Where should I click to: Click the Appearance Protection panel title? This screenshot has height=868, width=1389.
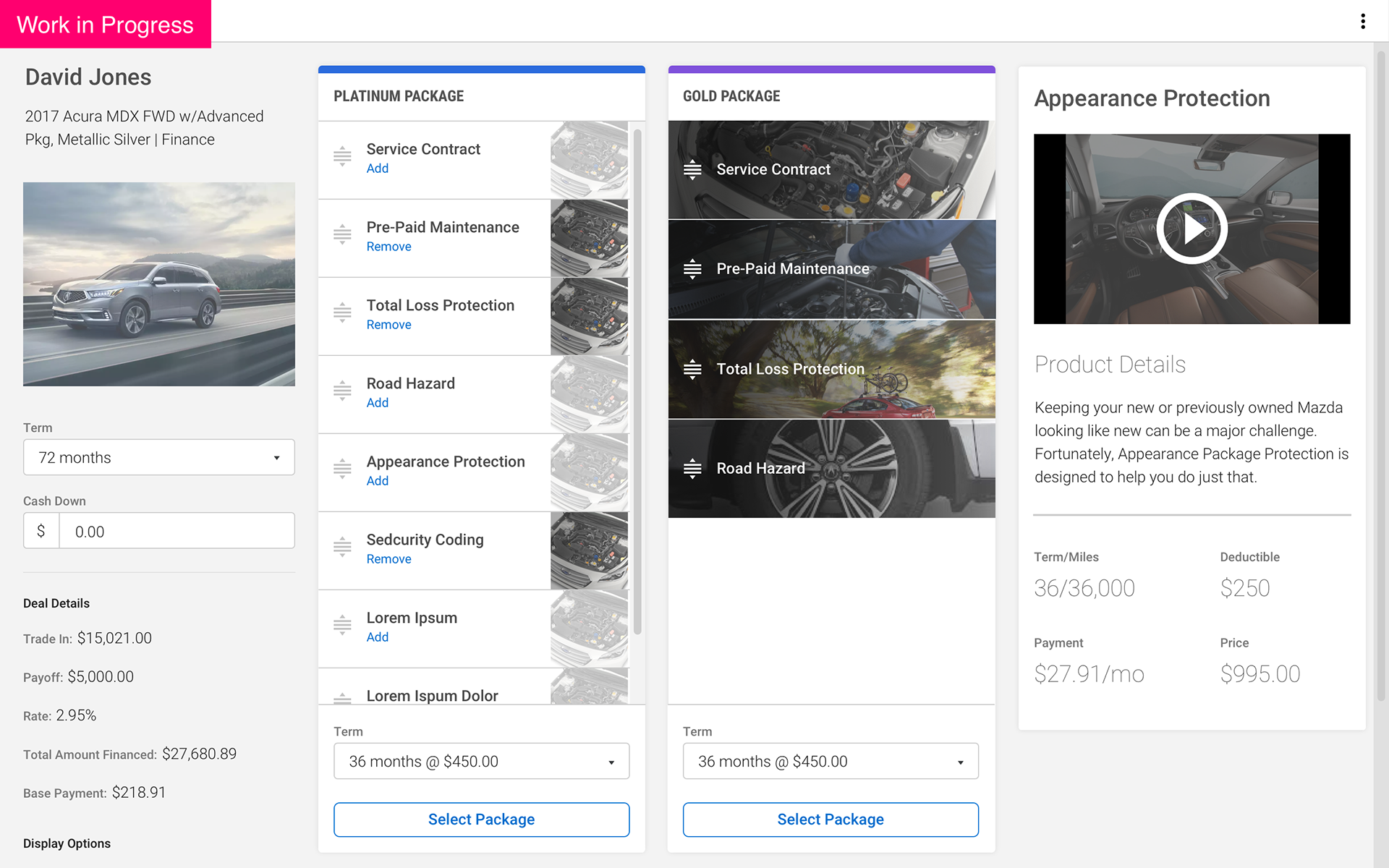pos(1152,98)
